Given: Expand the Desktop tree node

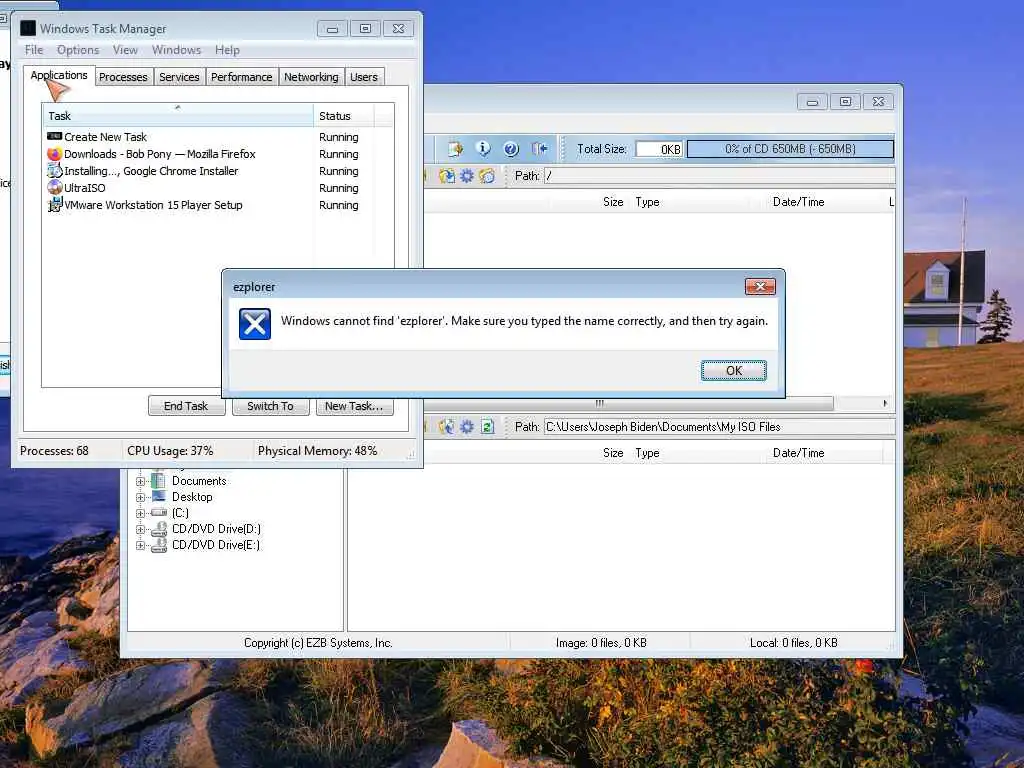Looking at the screenshot, I should coord(140,497).
